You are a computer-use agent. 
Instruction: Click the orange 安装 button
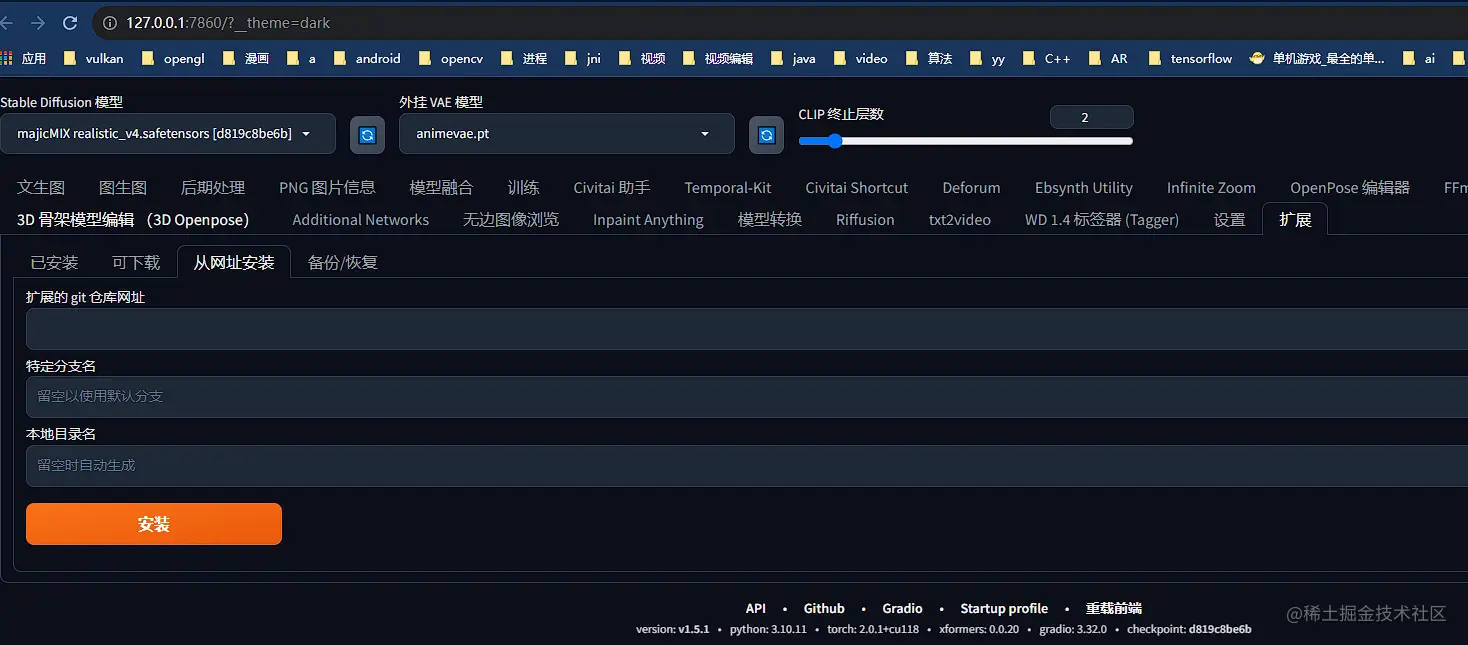pos(154,524)
